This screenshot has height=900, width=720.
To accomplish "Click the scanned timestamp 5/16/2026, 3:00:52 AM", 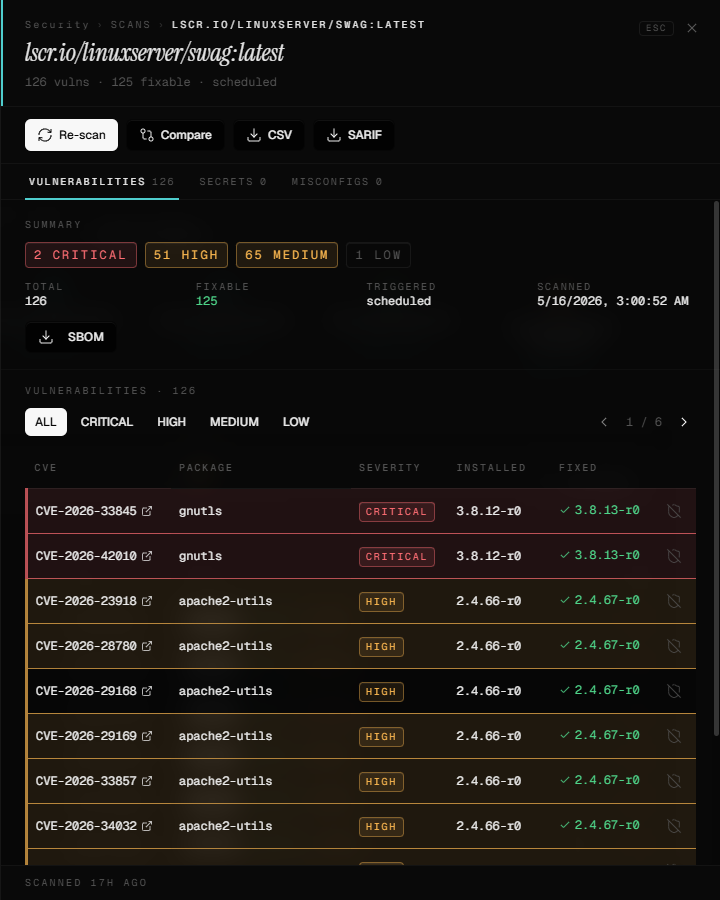I will (x=613, y=301).
